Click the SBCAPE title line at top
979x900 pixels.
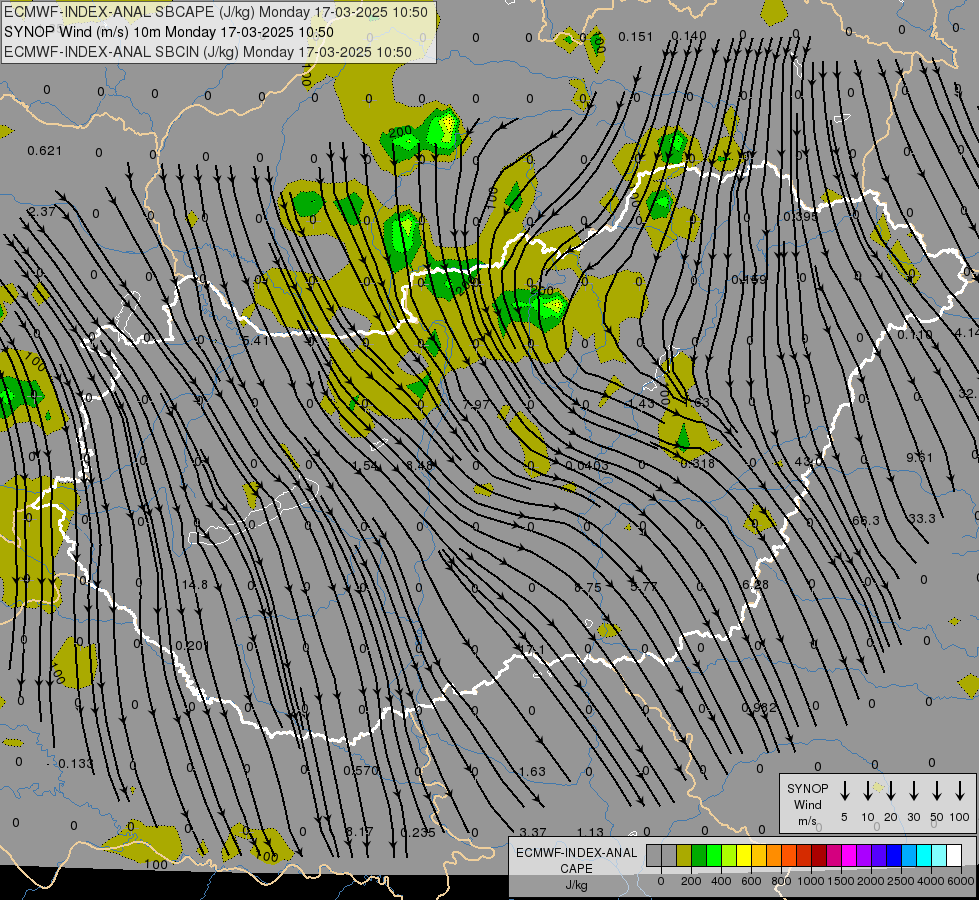click(216, 12)
